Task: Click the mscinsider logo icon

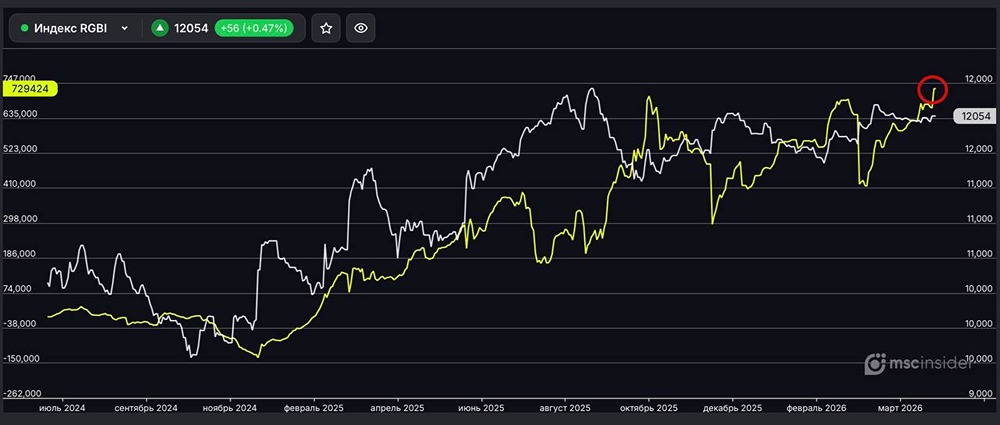Action: (x=875, y=365)
